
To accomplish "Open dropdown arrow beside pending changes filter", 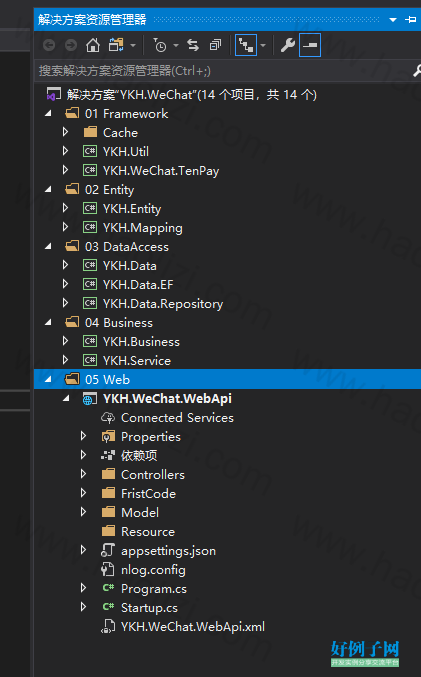I will [x=176, y=45].
